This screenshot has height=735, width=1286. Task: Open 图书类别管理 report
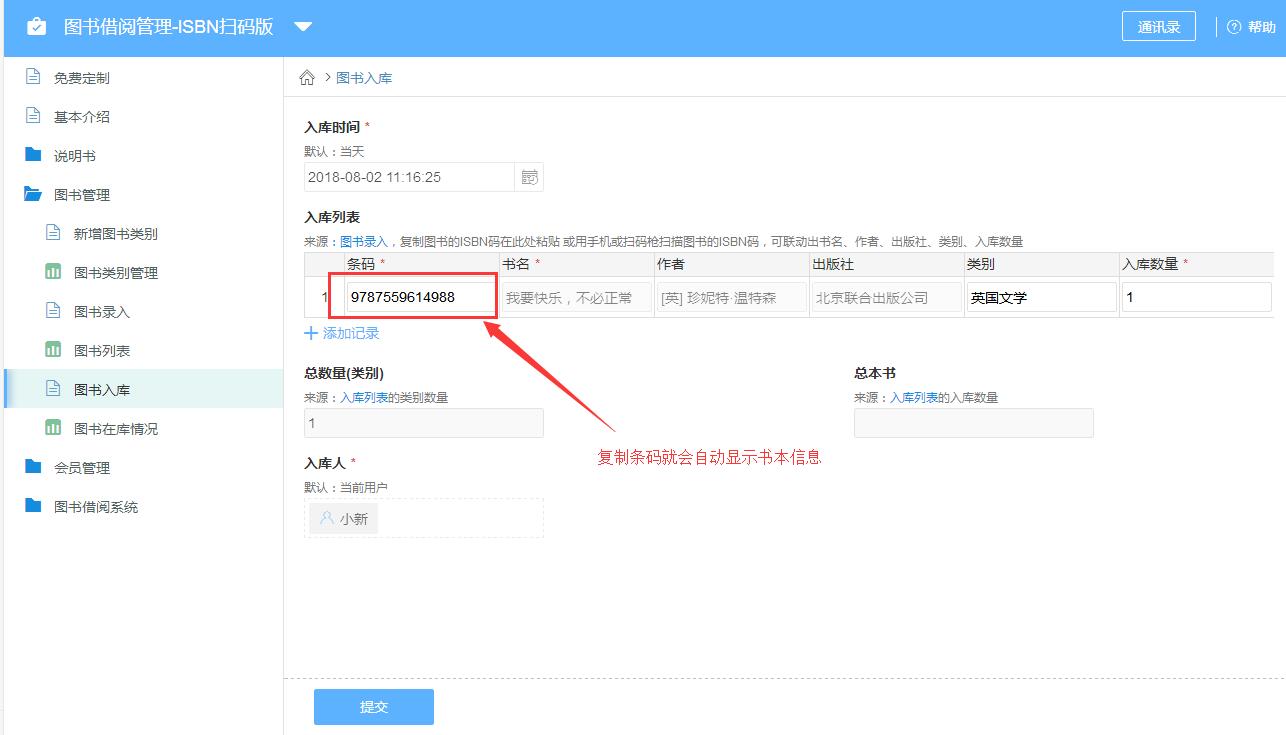116,273
